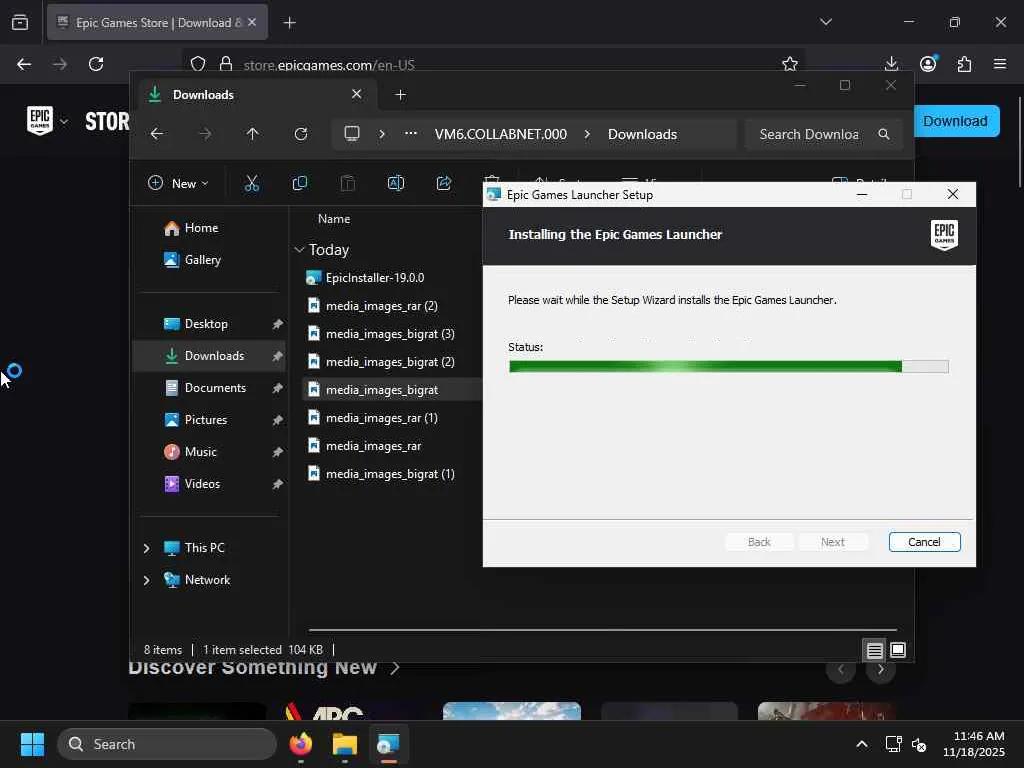Image resolution: width=1024 pixels, height=768 pixels.
Task: Expand This PC in navigation pane
Action: tap(146, 548)
